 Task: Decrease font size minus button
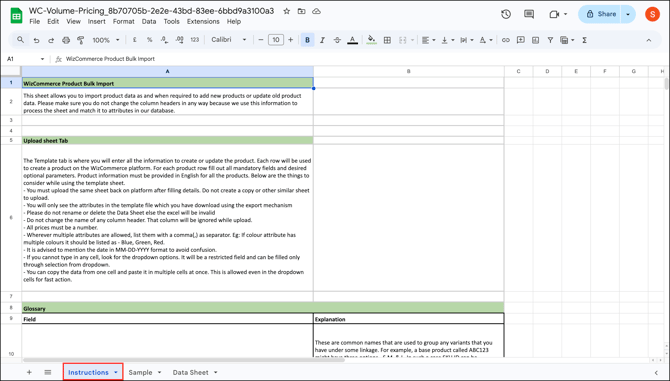[261, 40]
